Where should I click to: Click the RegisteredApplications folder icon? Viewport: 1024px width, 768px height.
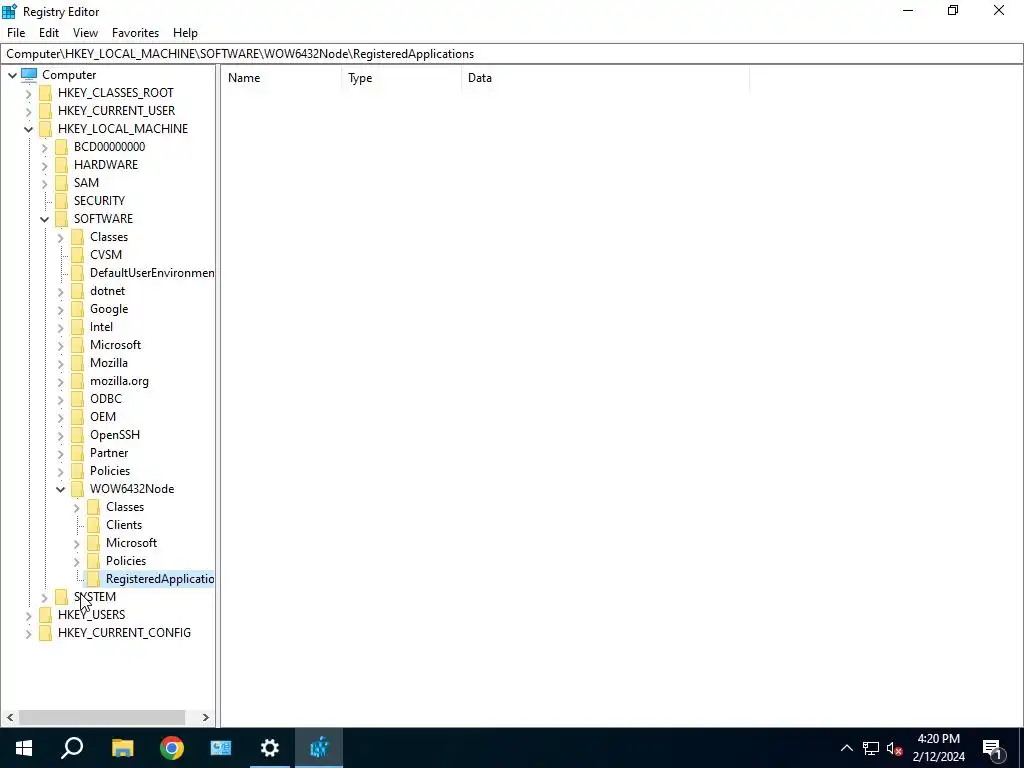tap(94, 579)
